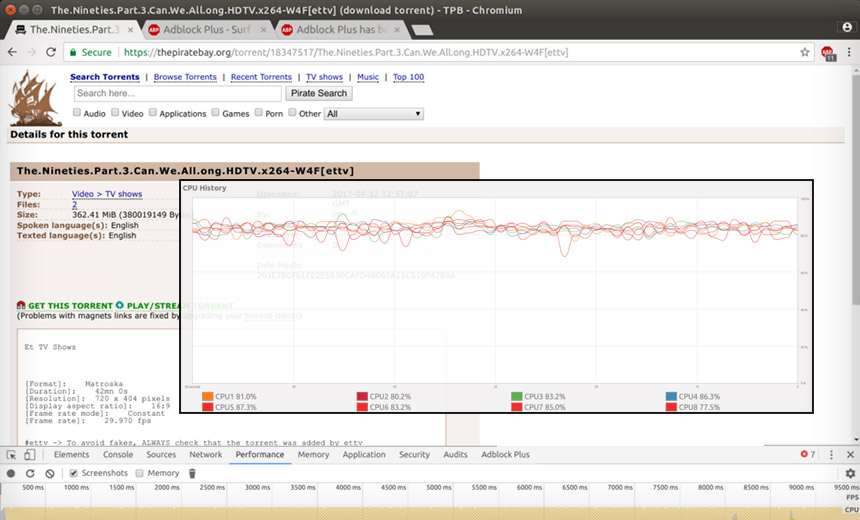The width and height of the screenshot is (860, 520).
Task: Check the Video category checkbox
Action: click(x=115, y=112)
